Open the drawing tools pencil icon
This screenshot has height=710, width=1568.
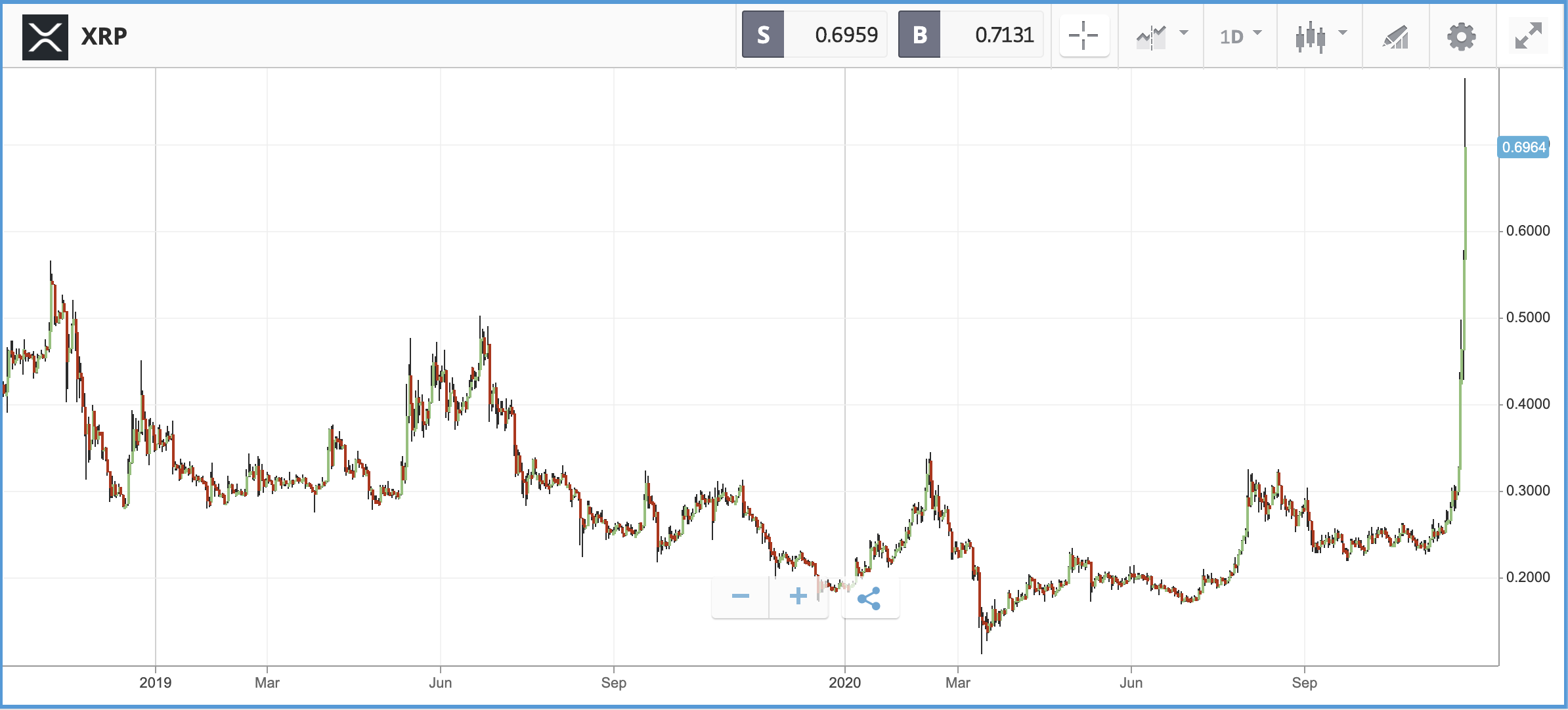(1396, 37)
